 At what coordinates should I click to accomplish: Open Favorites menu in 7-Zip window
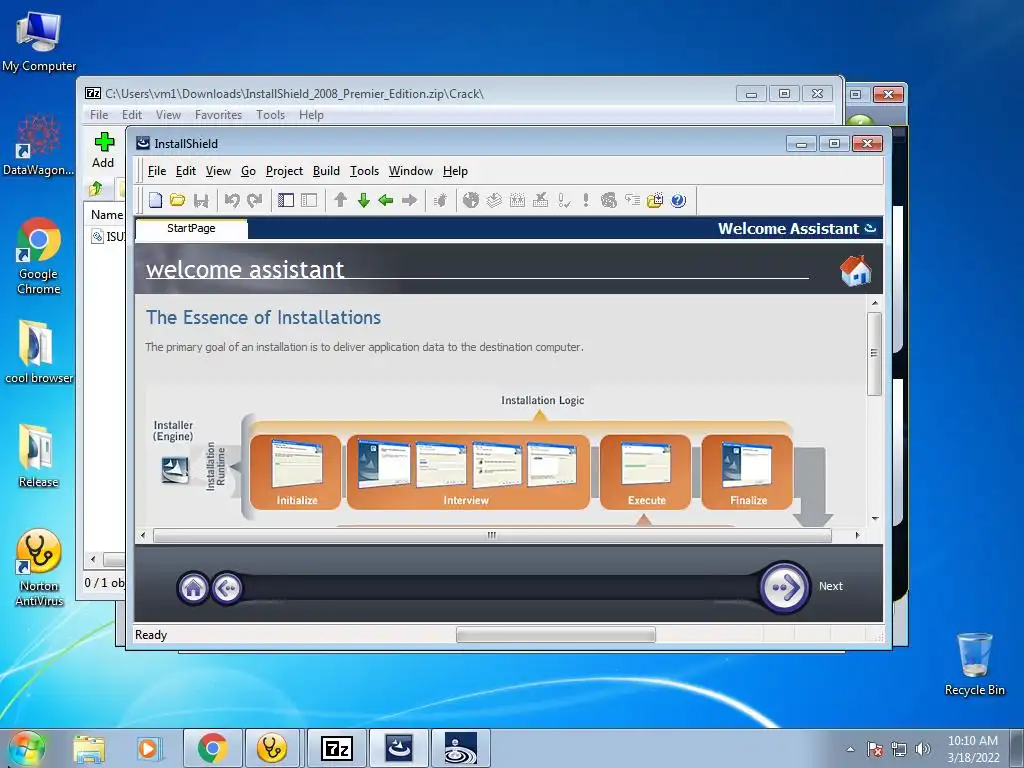(x=218, y=115)
